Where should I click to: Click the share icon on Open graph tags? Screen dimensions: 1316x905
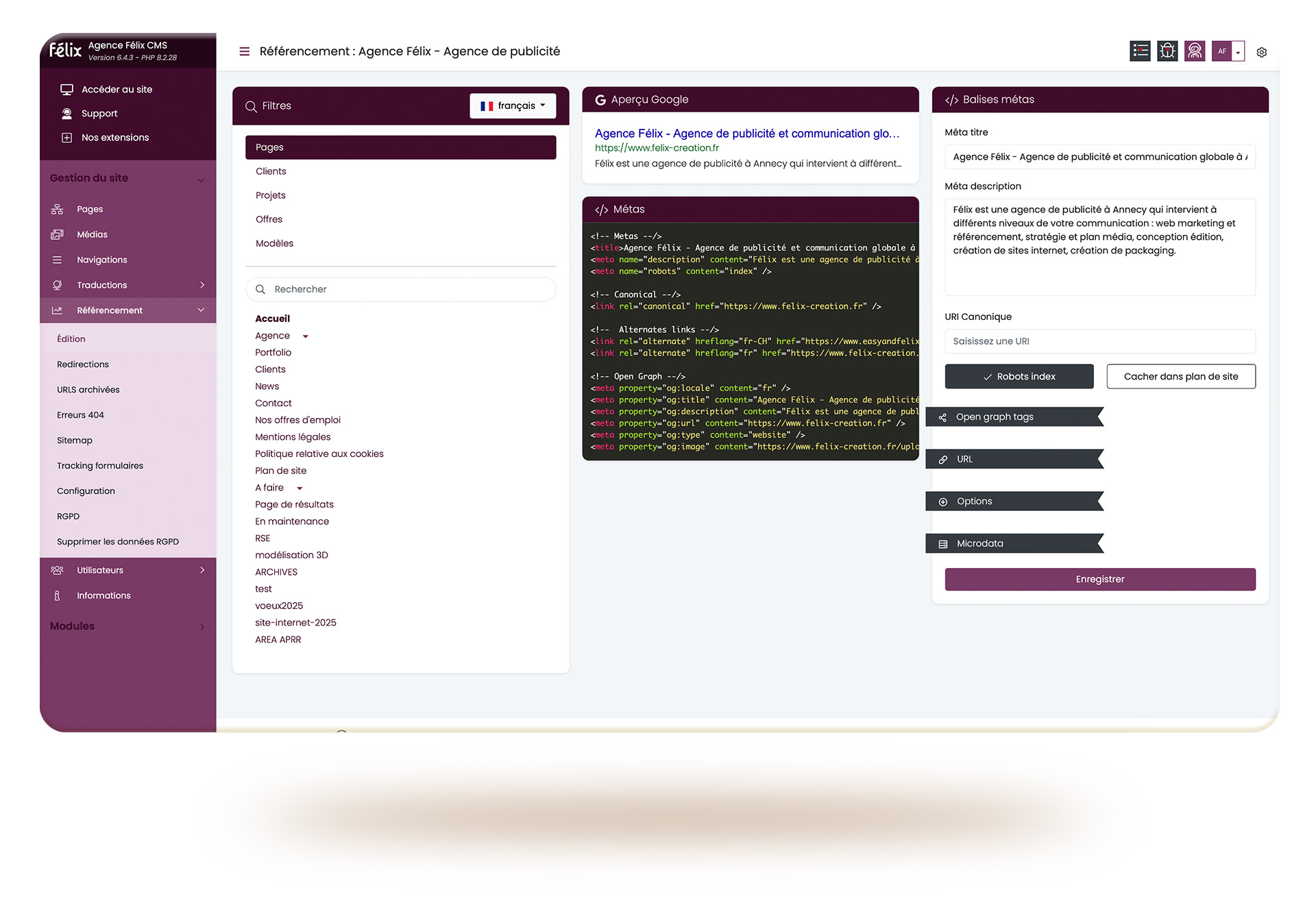point(942,417)
